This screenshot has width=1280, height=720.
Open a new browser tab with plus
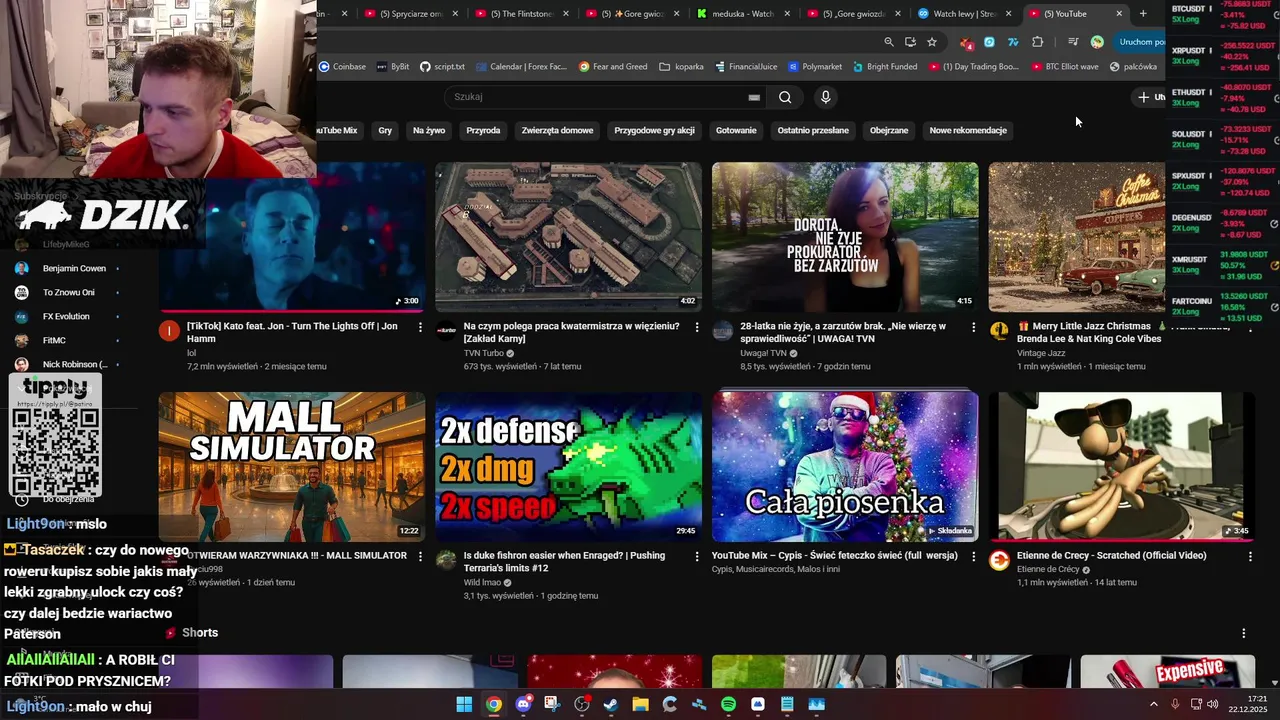1143,14
